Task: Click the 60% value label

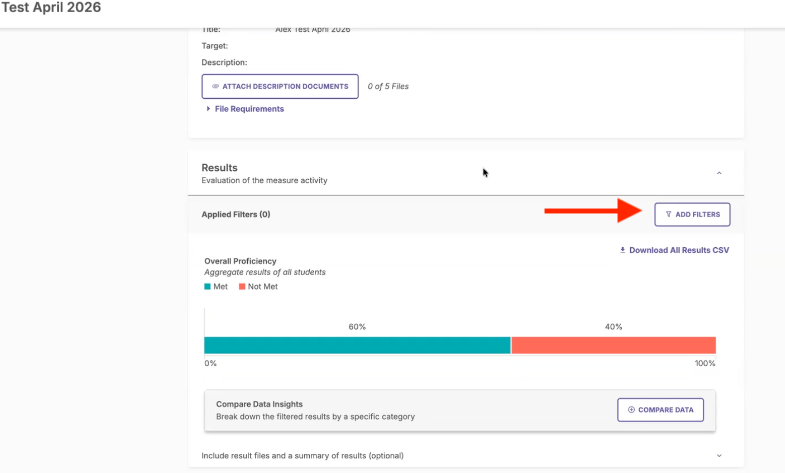Action: [357, 327]
